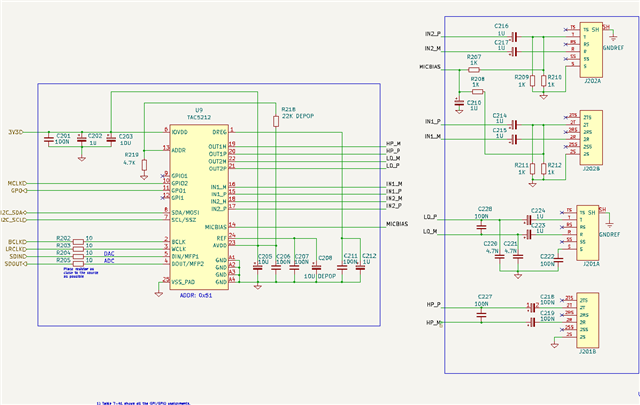Select the SDOUT hierarchical label
Viewport: 640px width, 405px height.
16,264
